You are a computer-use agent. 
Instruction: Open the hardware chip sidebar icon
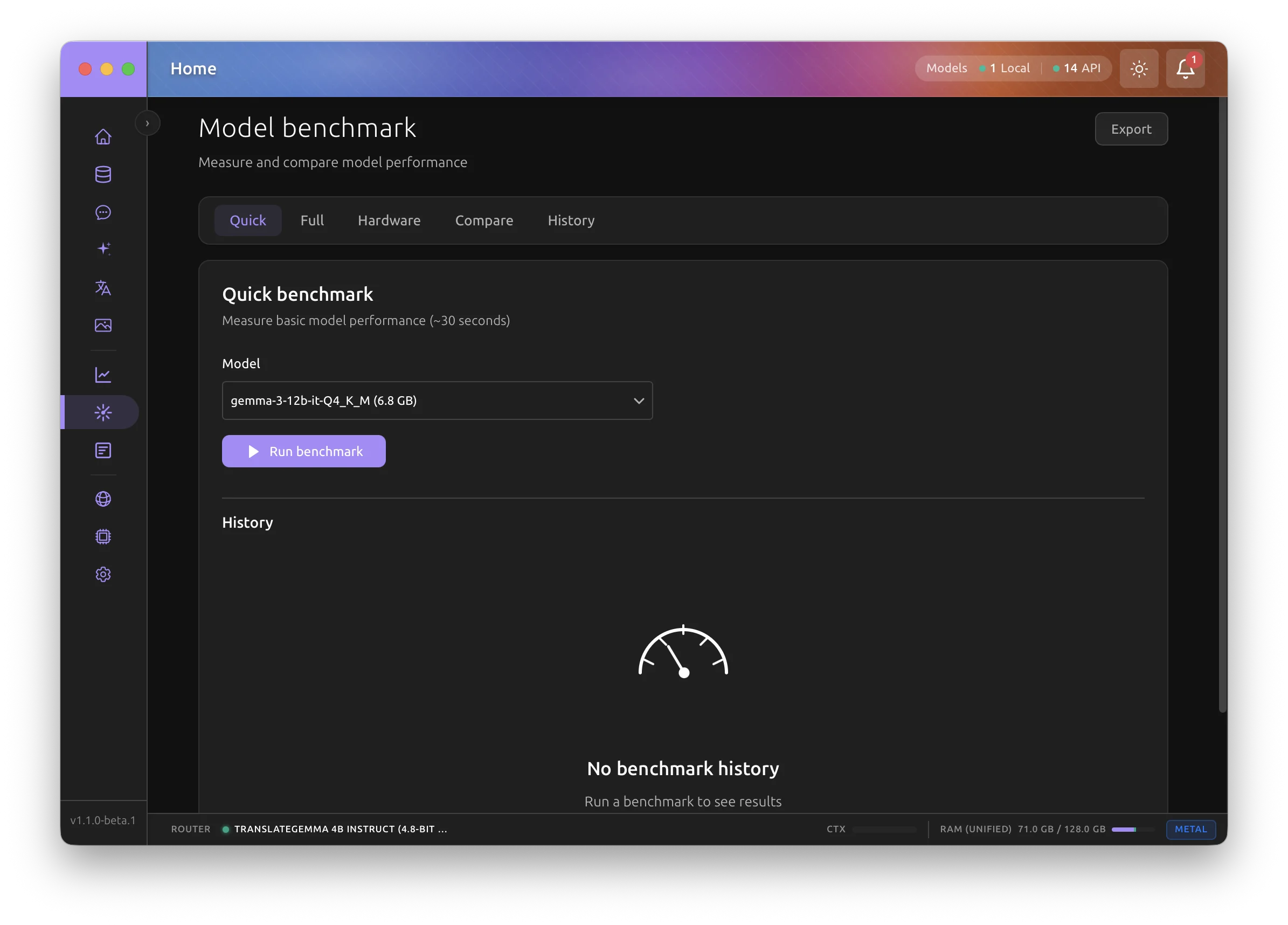[x=103, y=536]
